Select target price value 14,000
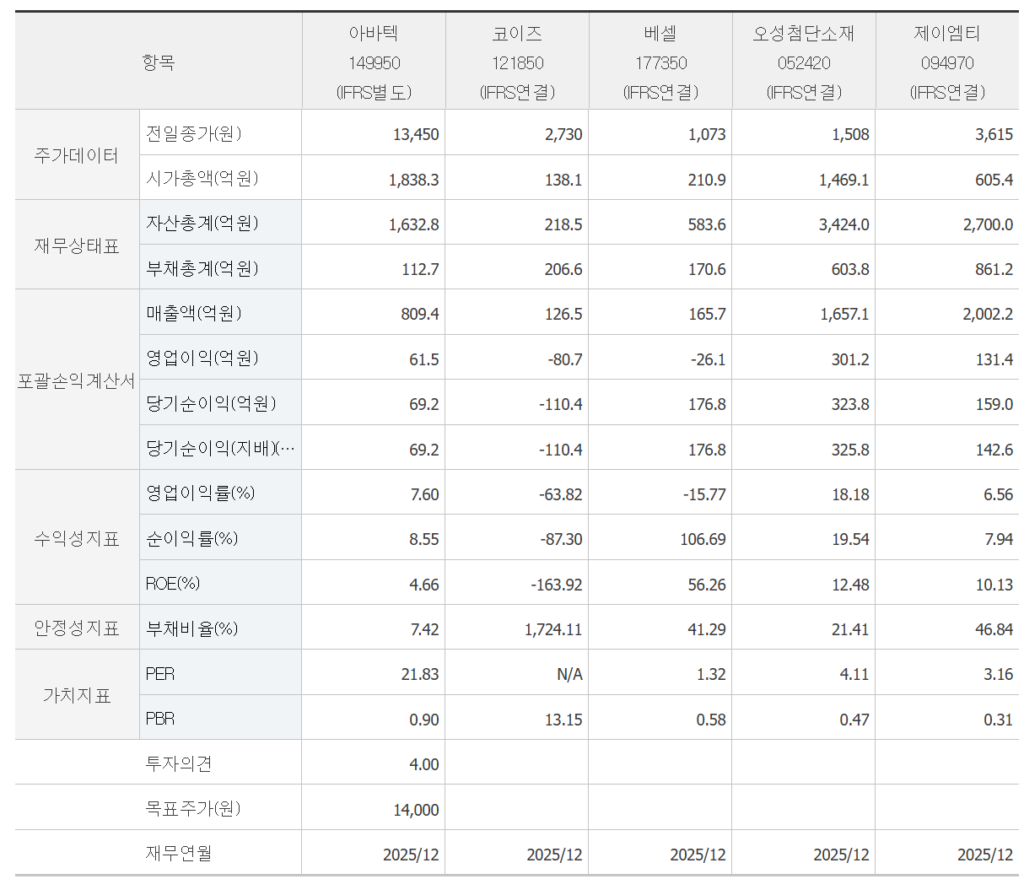Viewport: 1024px width, 879px height. tap(416, 810)
